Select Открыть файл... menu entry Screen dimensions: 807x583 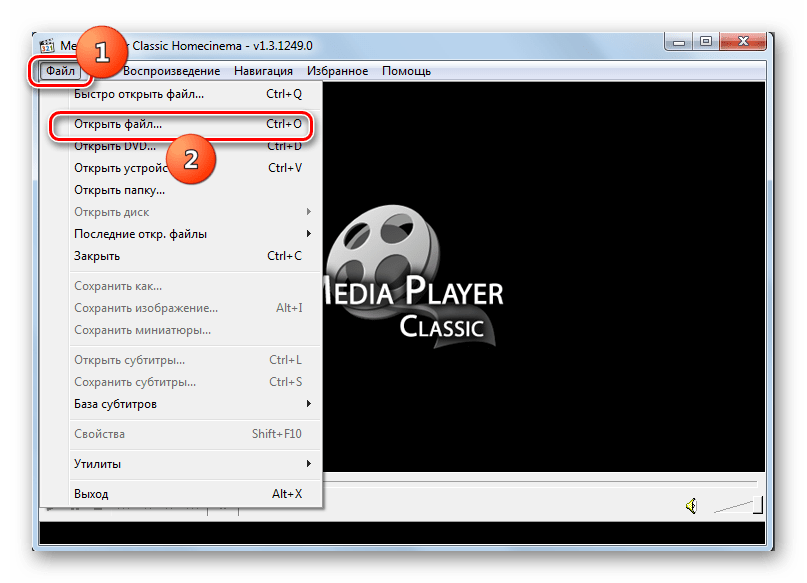pos(196,124)
